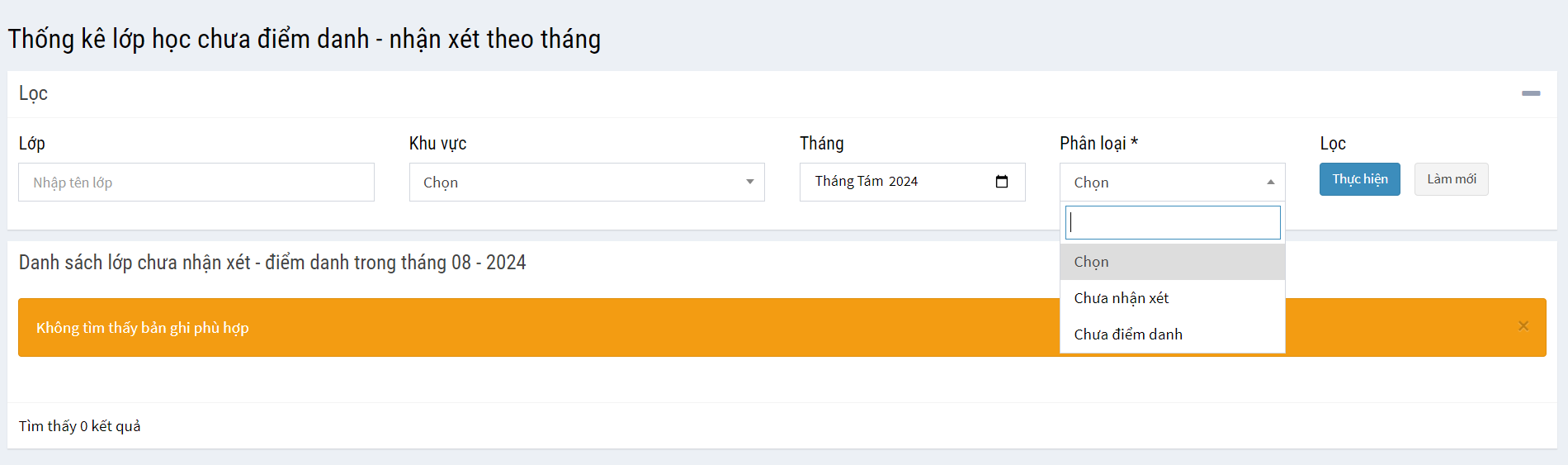The image size is (1568, 465).
Task: Click the Làm mới reset button
Action: point(1451,179)
